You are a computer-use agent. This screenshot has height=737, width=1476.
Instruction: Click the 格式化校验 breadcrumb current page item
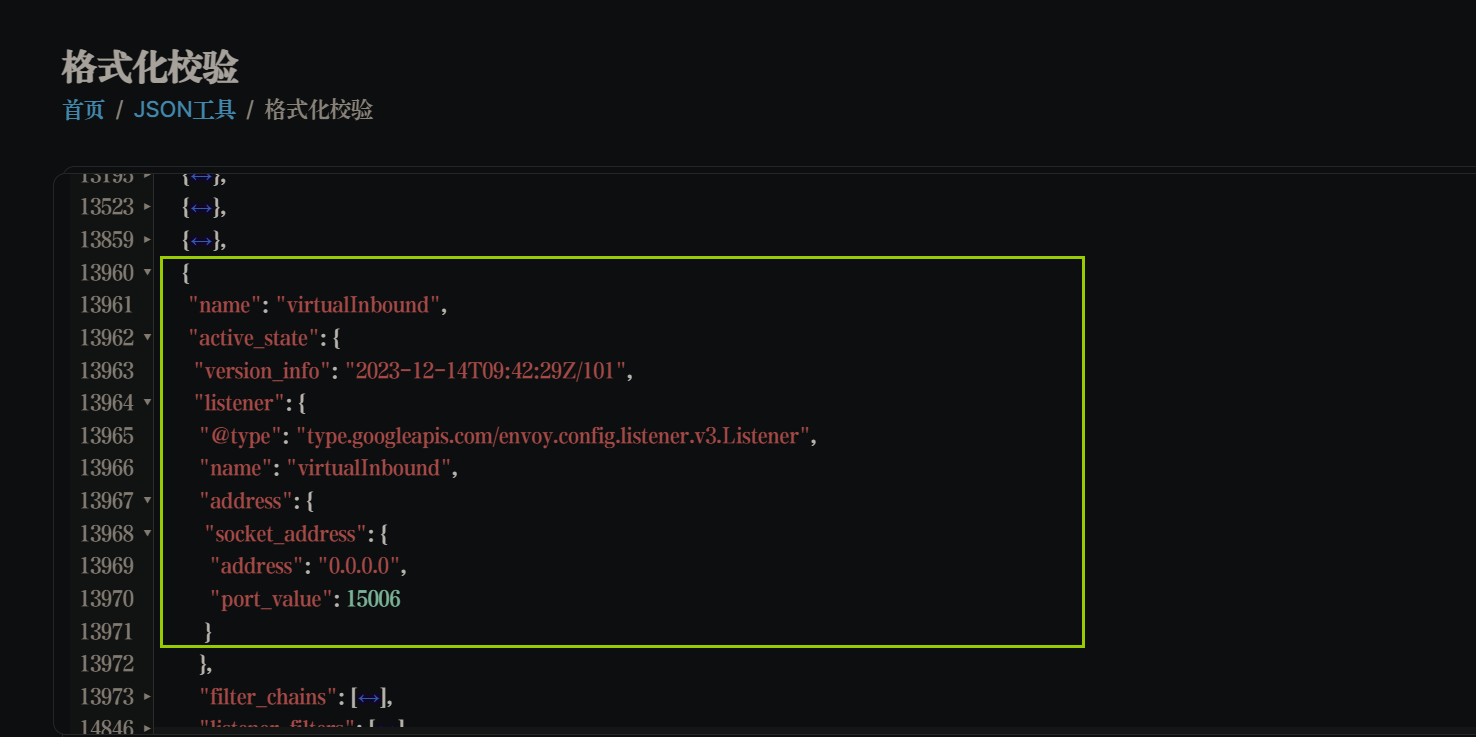[318, 110]
